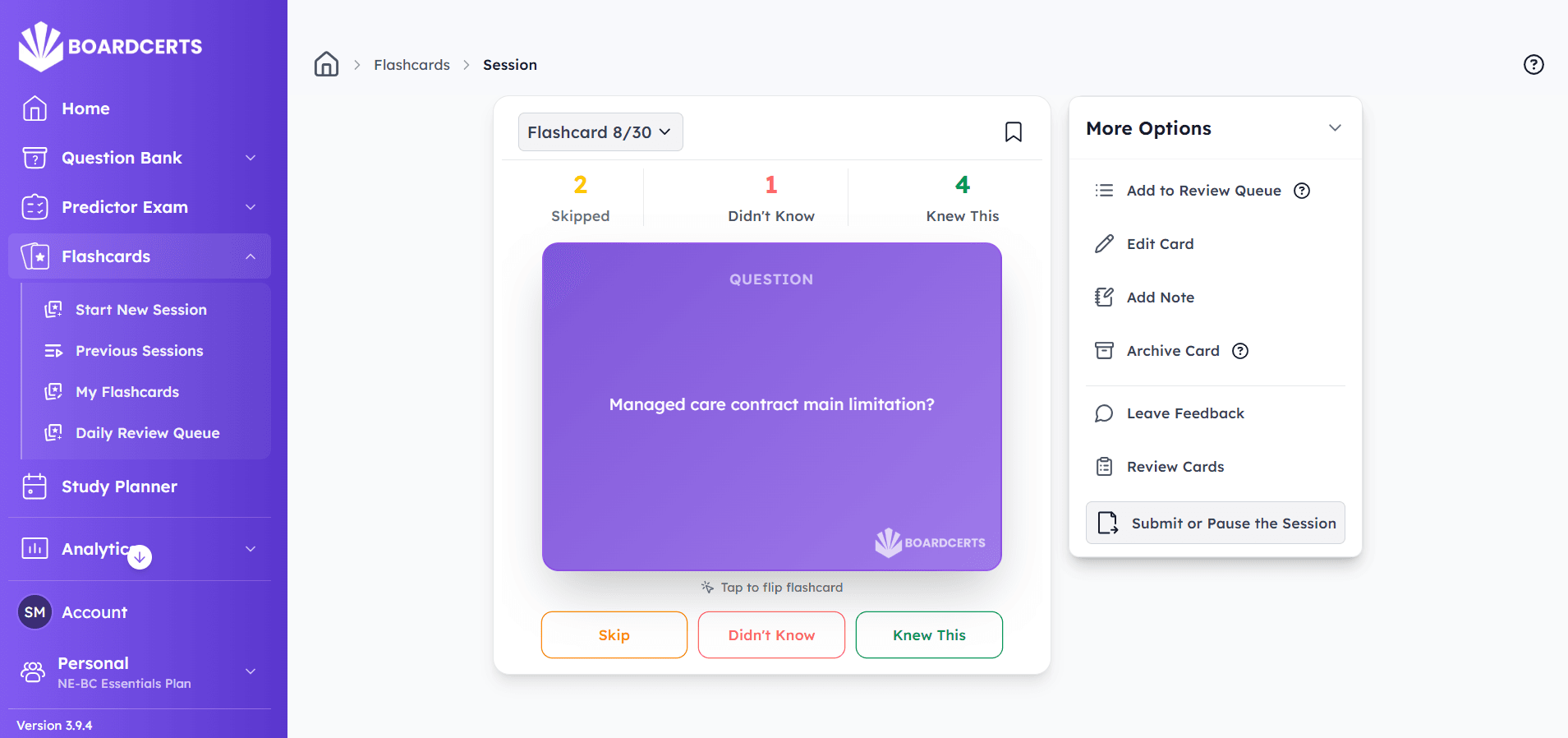
Task: Click Edit Card option
Action: pyautogui.click(x=1161, y=244)
